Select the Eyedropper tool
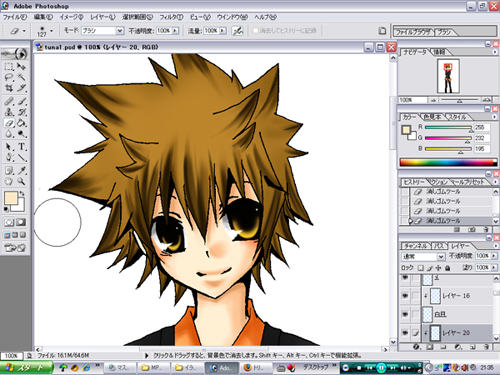The image size is (500, 375). pyautogui.click(x=21, y=171)
